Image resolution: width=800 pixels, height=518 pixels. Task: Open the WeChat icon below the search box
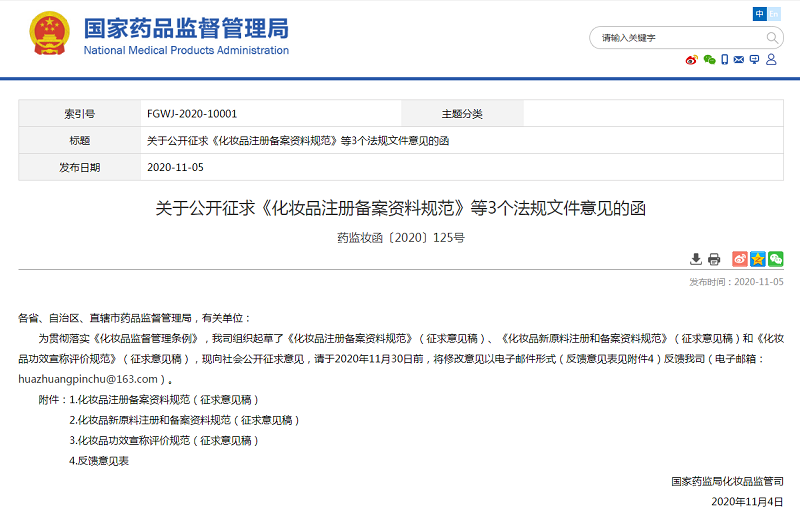(x=709, y=60)
